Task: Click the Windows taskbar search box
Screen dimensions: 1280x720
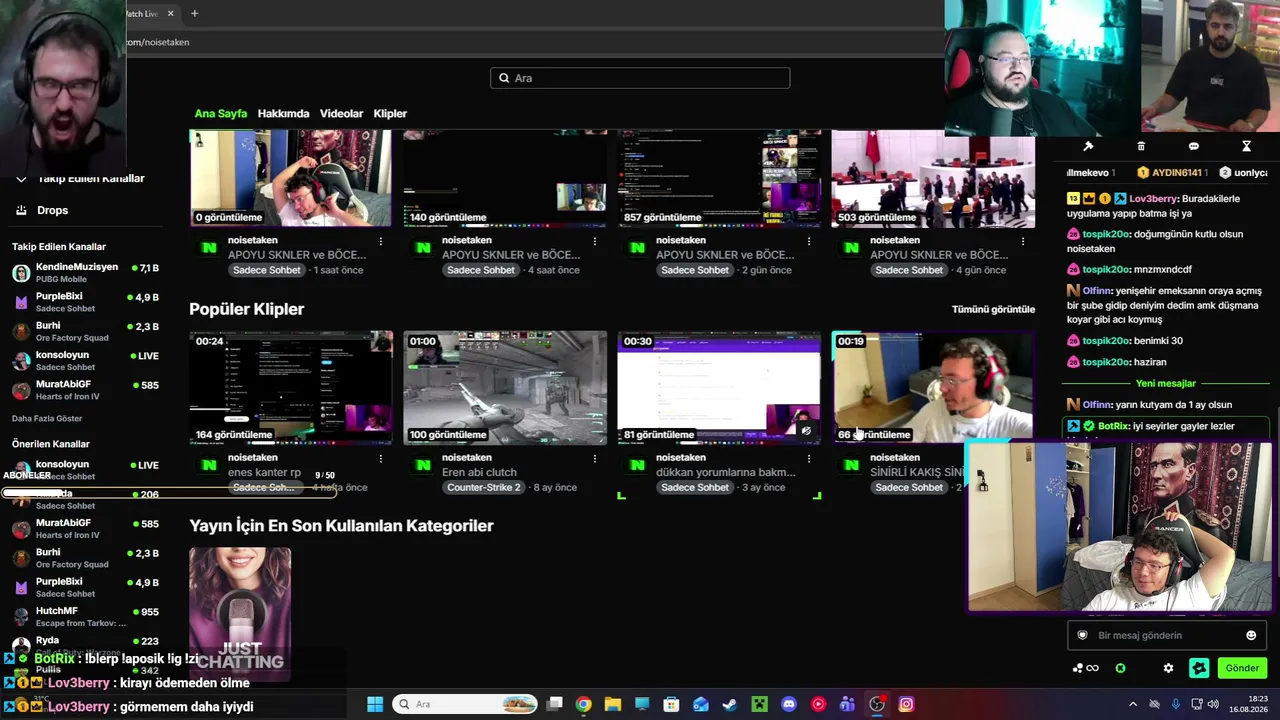Action: tap(464, 704)
